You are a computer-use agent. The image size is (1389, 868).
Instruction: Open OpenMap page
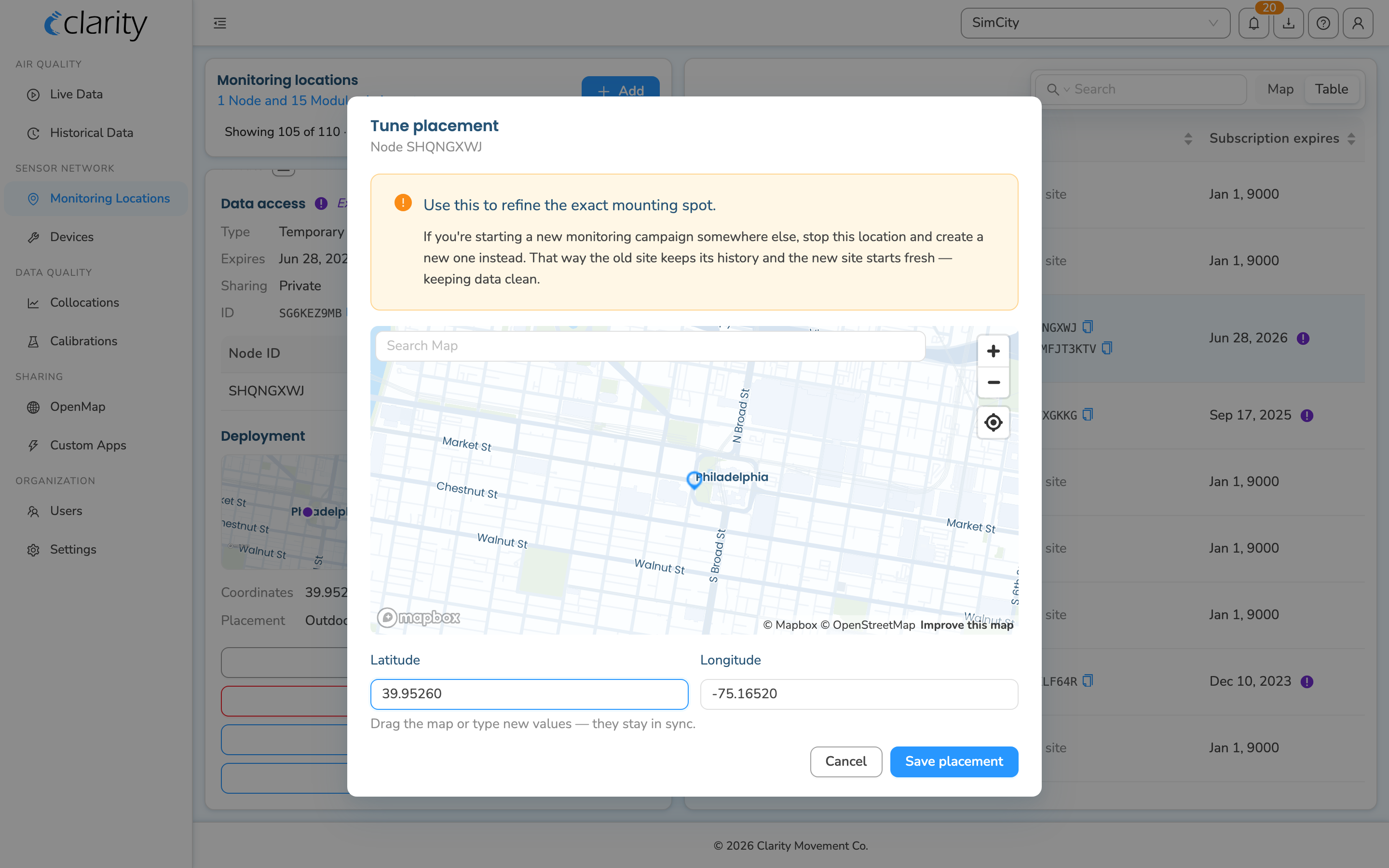(78, 407)
